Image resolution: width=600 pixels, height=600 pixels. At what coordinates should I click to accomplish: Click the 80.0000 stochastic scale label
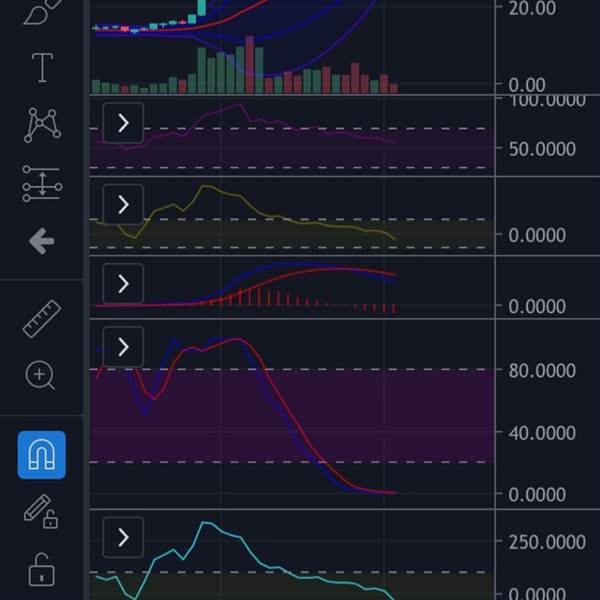[542, 370]
